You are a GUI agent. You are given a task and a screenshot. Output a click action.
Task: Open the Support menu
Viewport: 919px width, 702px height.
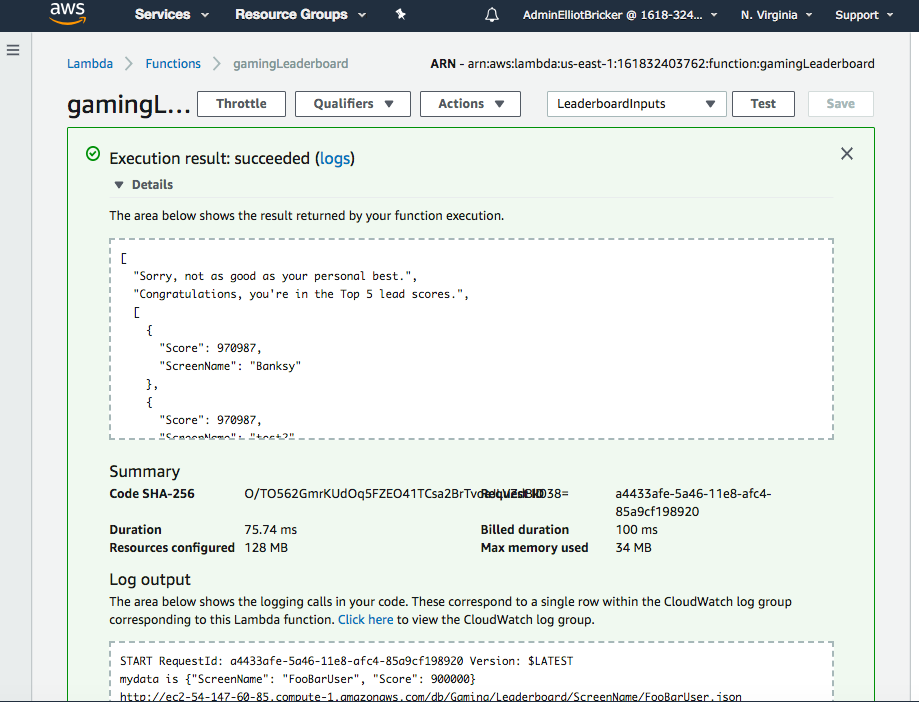point(863,15)
